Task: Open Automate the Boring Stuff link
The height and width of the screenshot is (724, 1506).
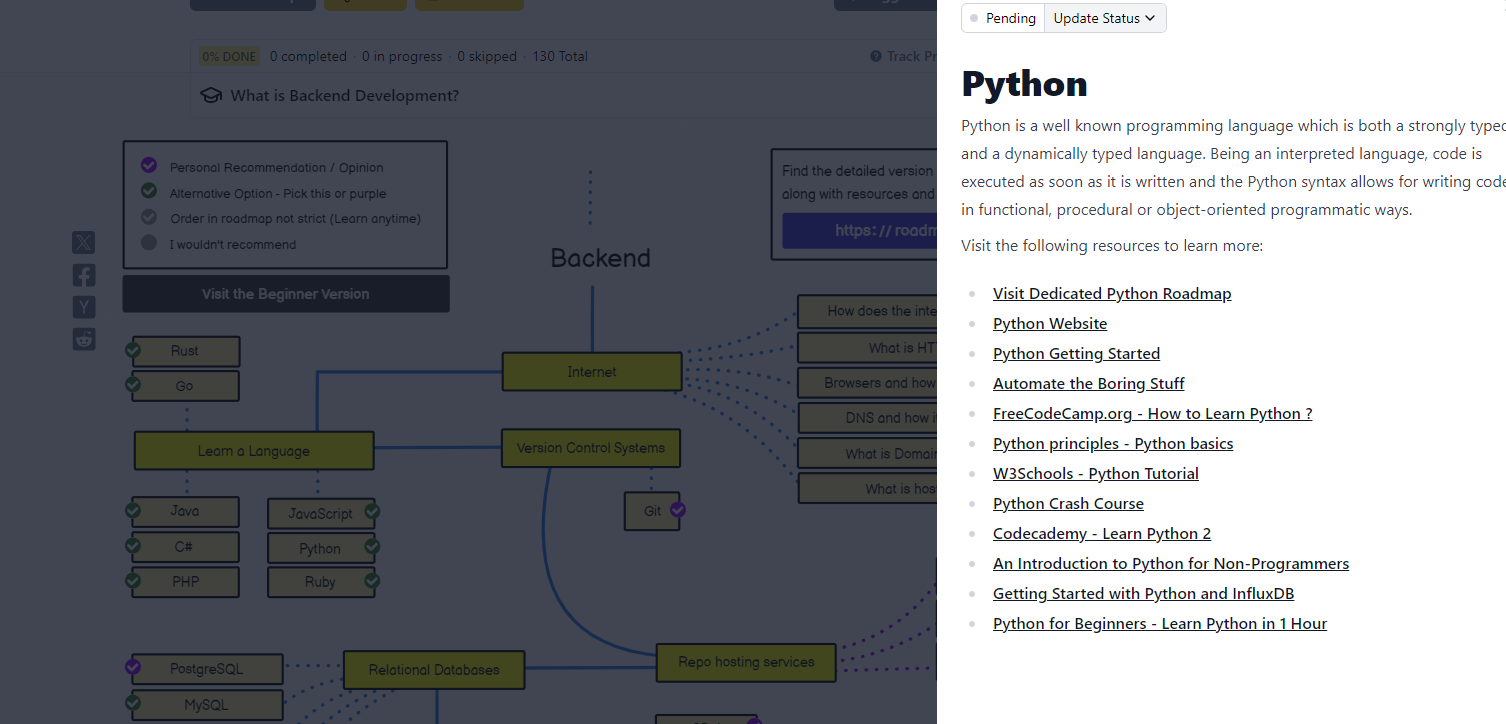Action: (1088, 384)
